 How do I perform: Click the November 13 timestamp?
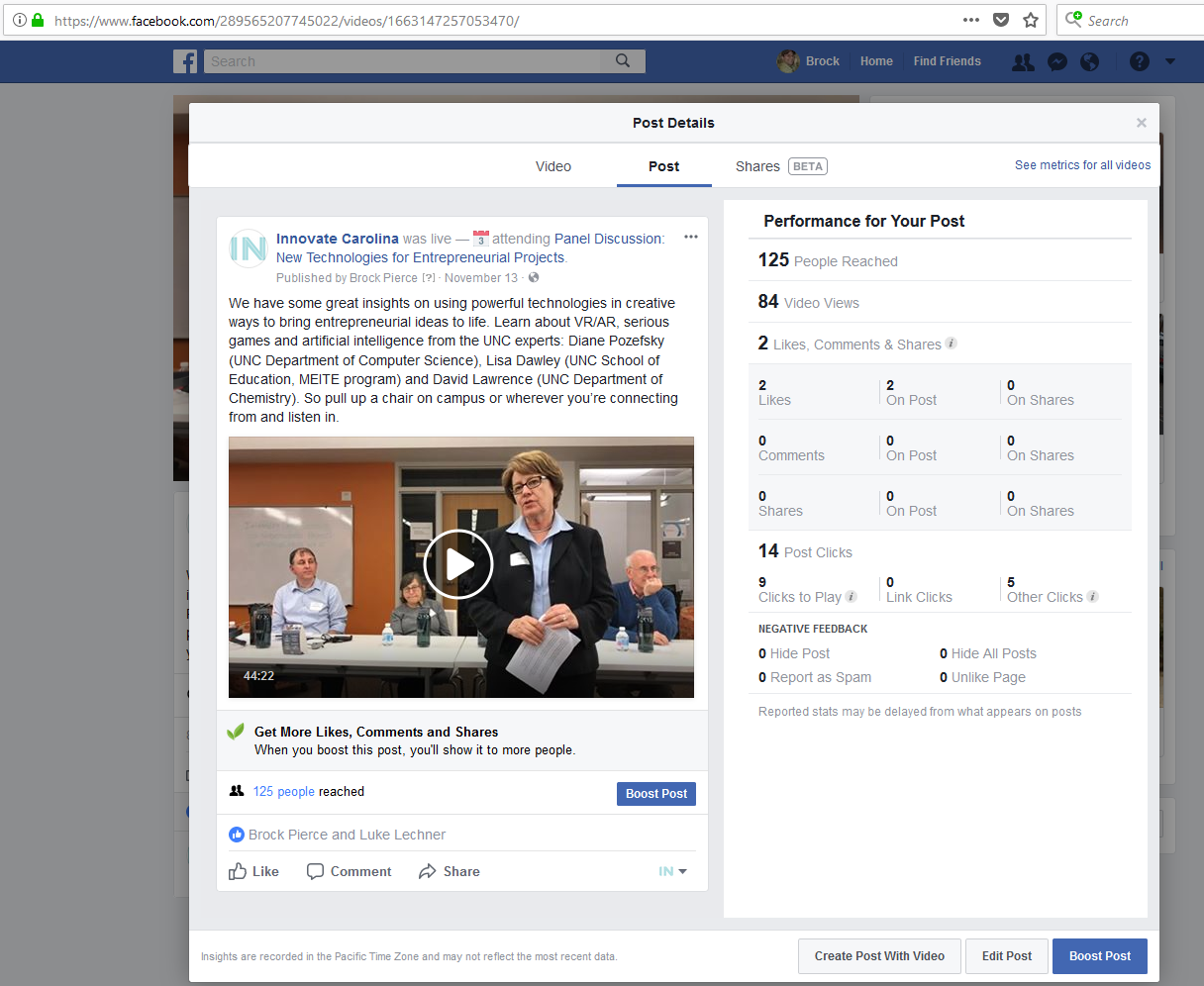pyautogui.click(x=481, y=278)
